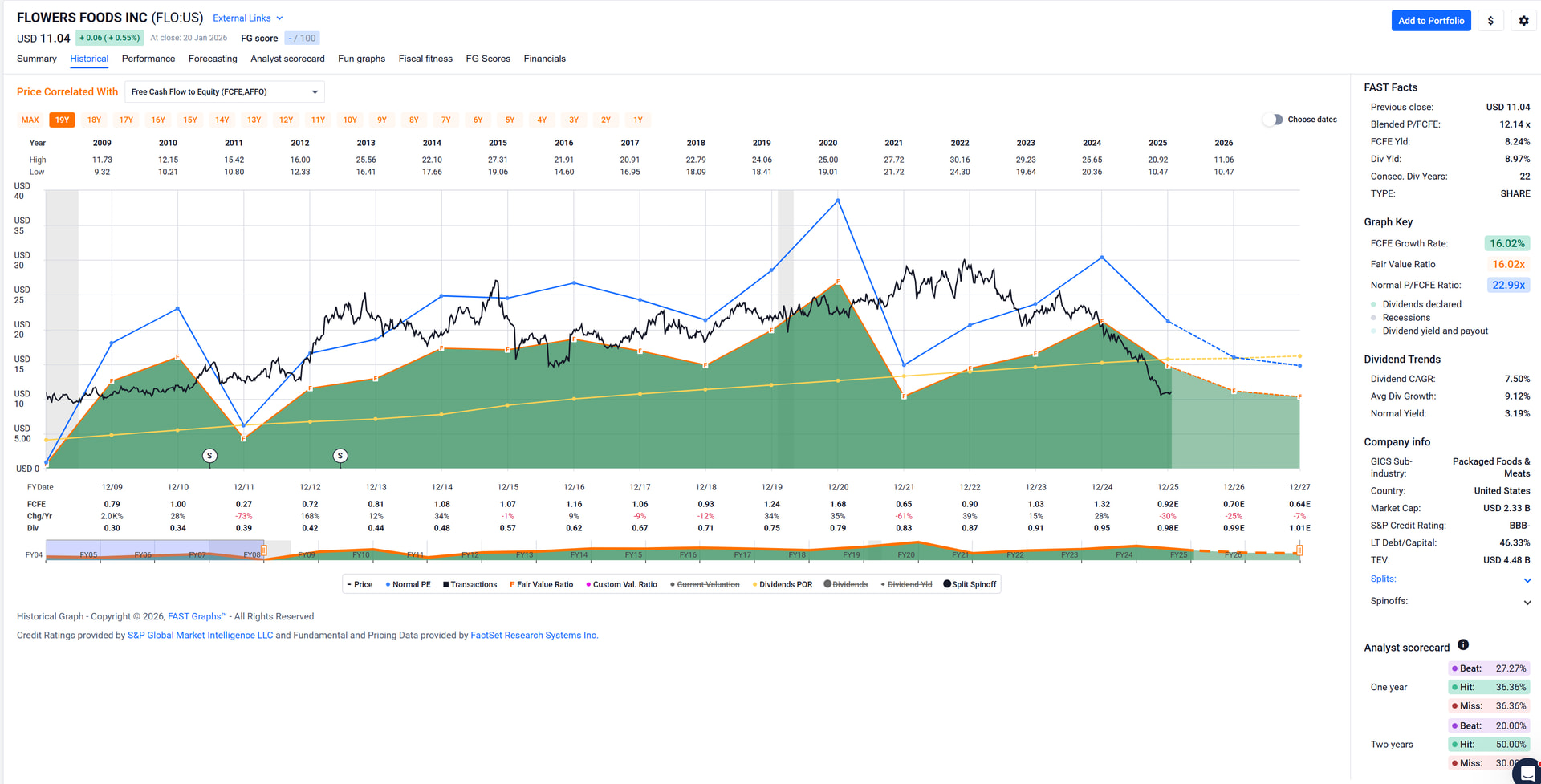Screen dimensions: 1541x784
Task: Click the Analyst scorecard info icon
Action: click(1463, 645)
